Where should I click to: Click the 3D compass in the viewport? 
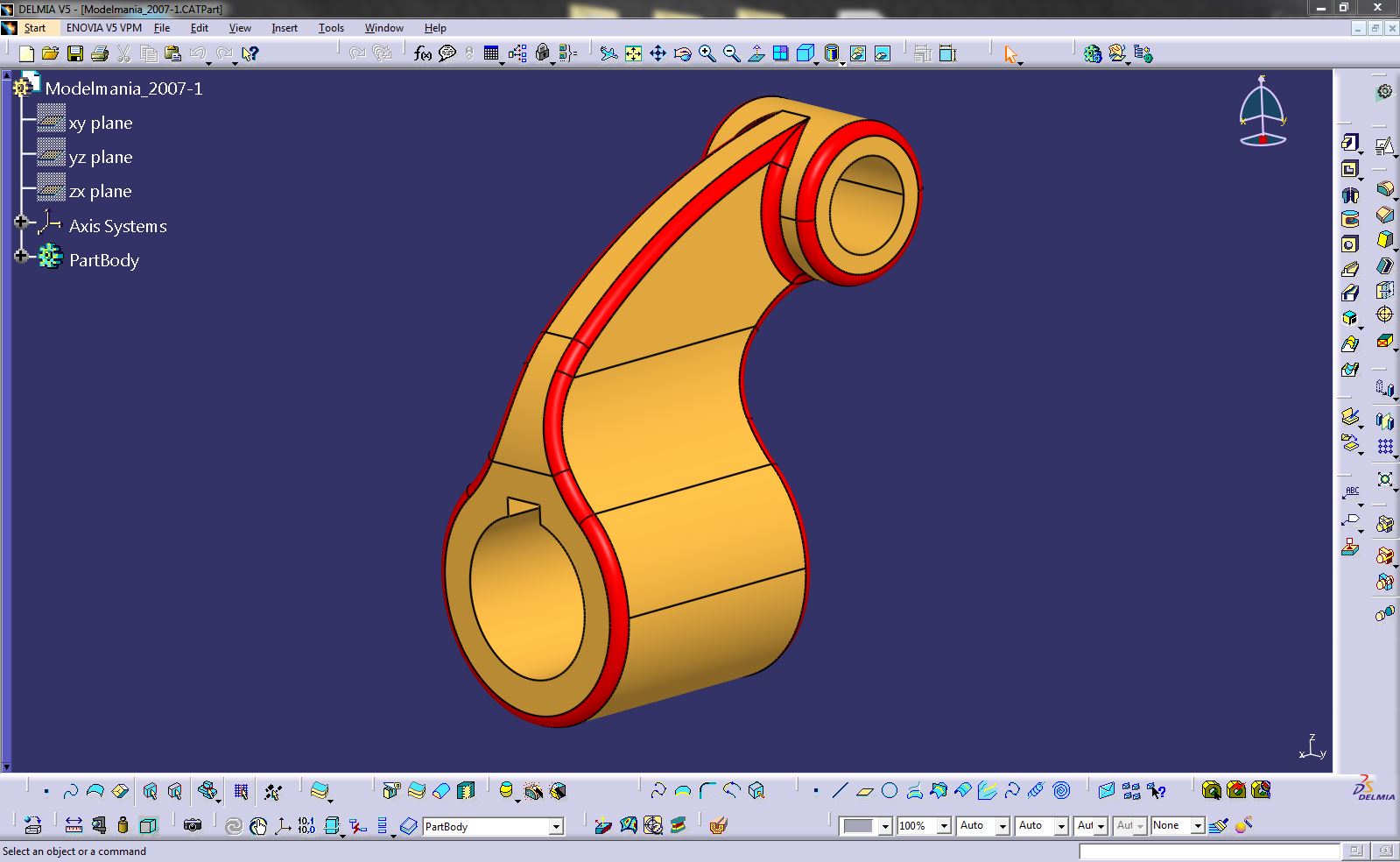tap(1262, 111)
